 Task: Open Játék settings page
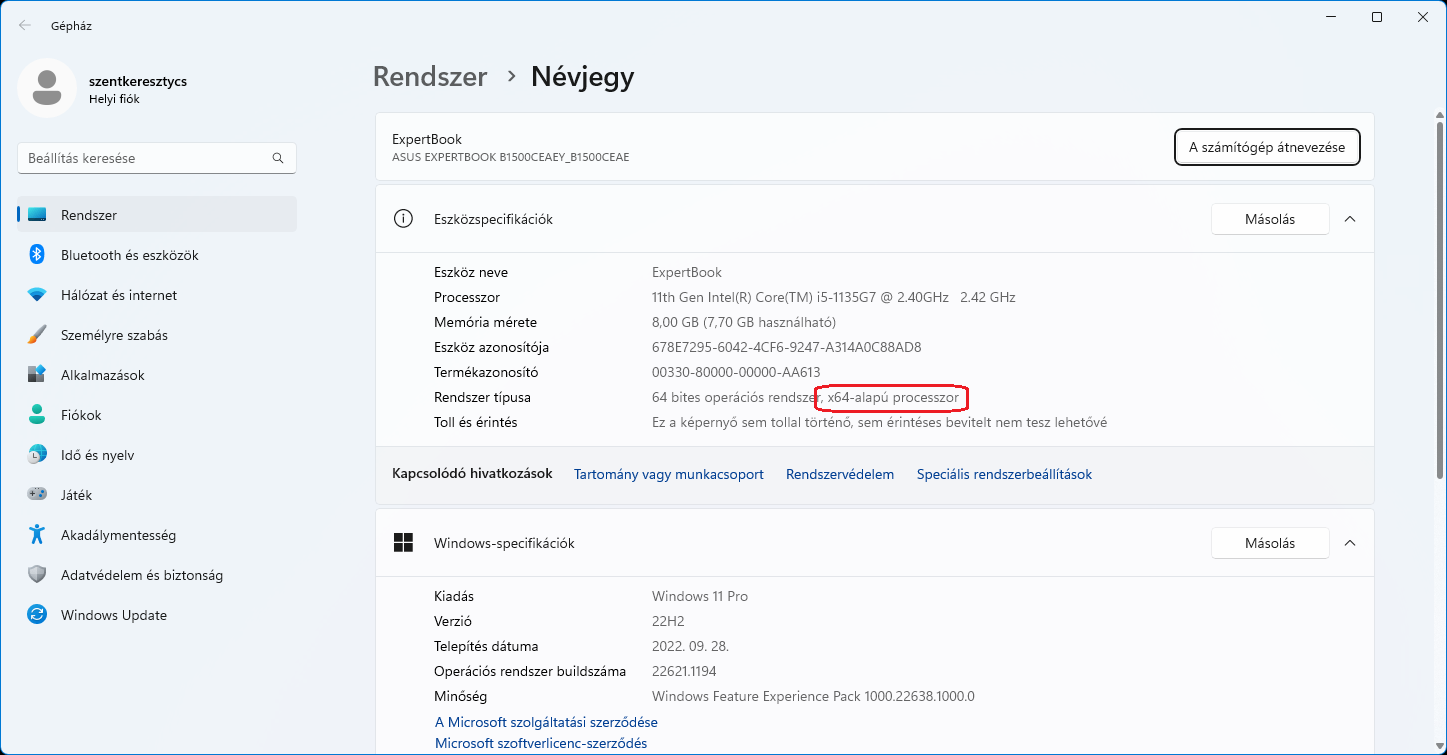(157, 495)
